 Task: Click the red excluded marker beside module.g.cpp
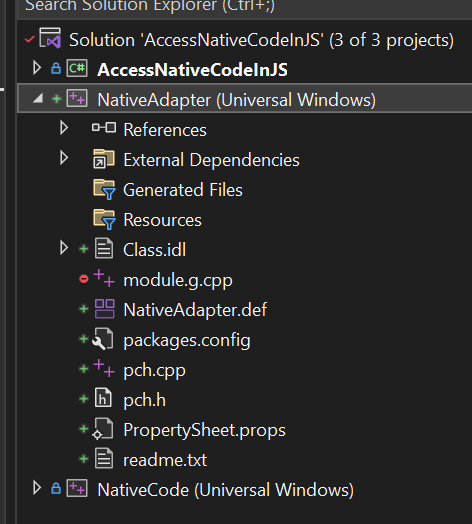click(x=84, y=278)
